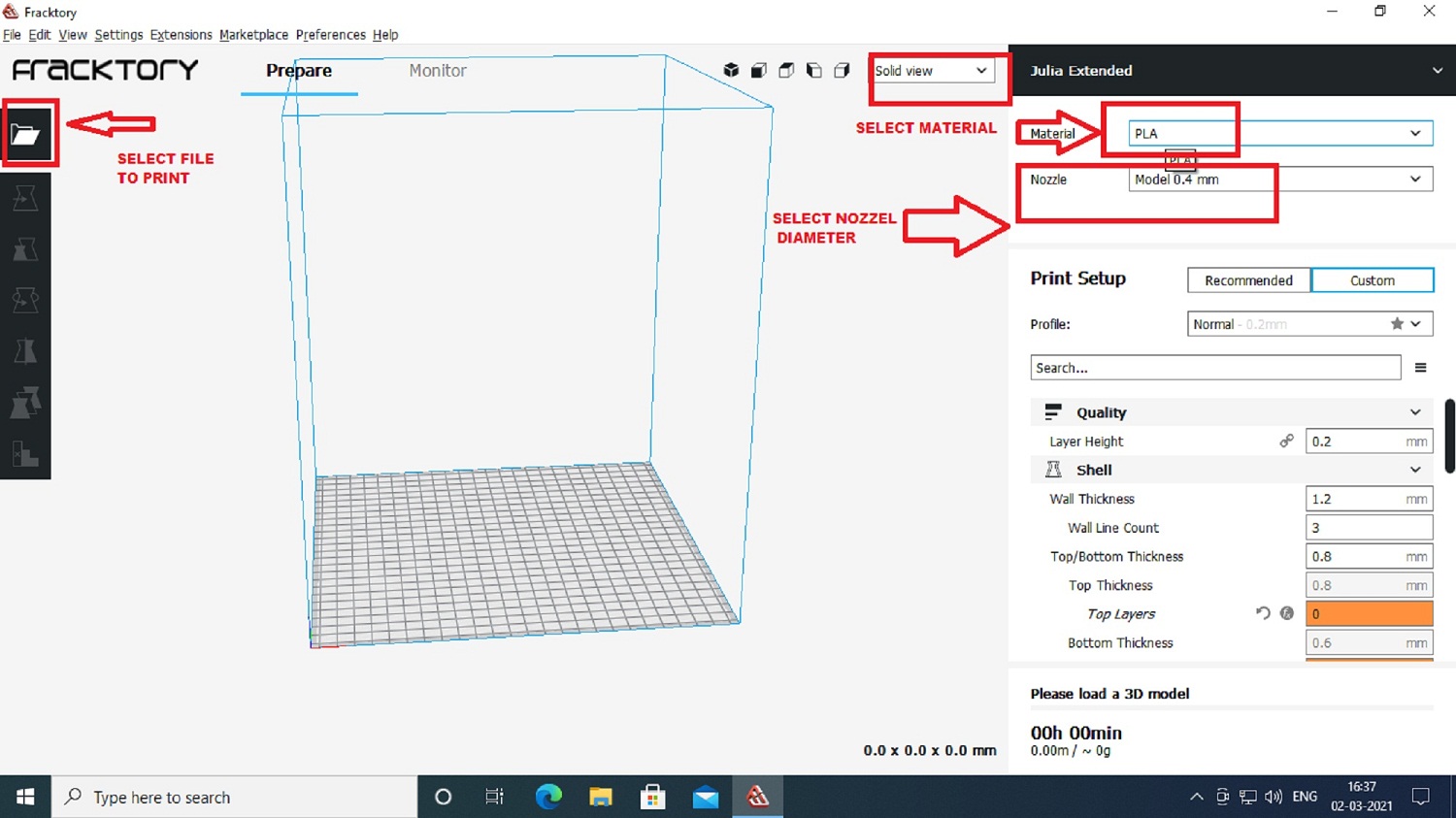The height and width of the screenshot is (818, 1456).
Task: Click the star icon in Profile box
Action: click(x=1397, y=324)
